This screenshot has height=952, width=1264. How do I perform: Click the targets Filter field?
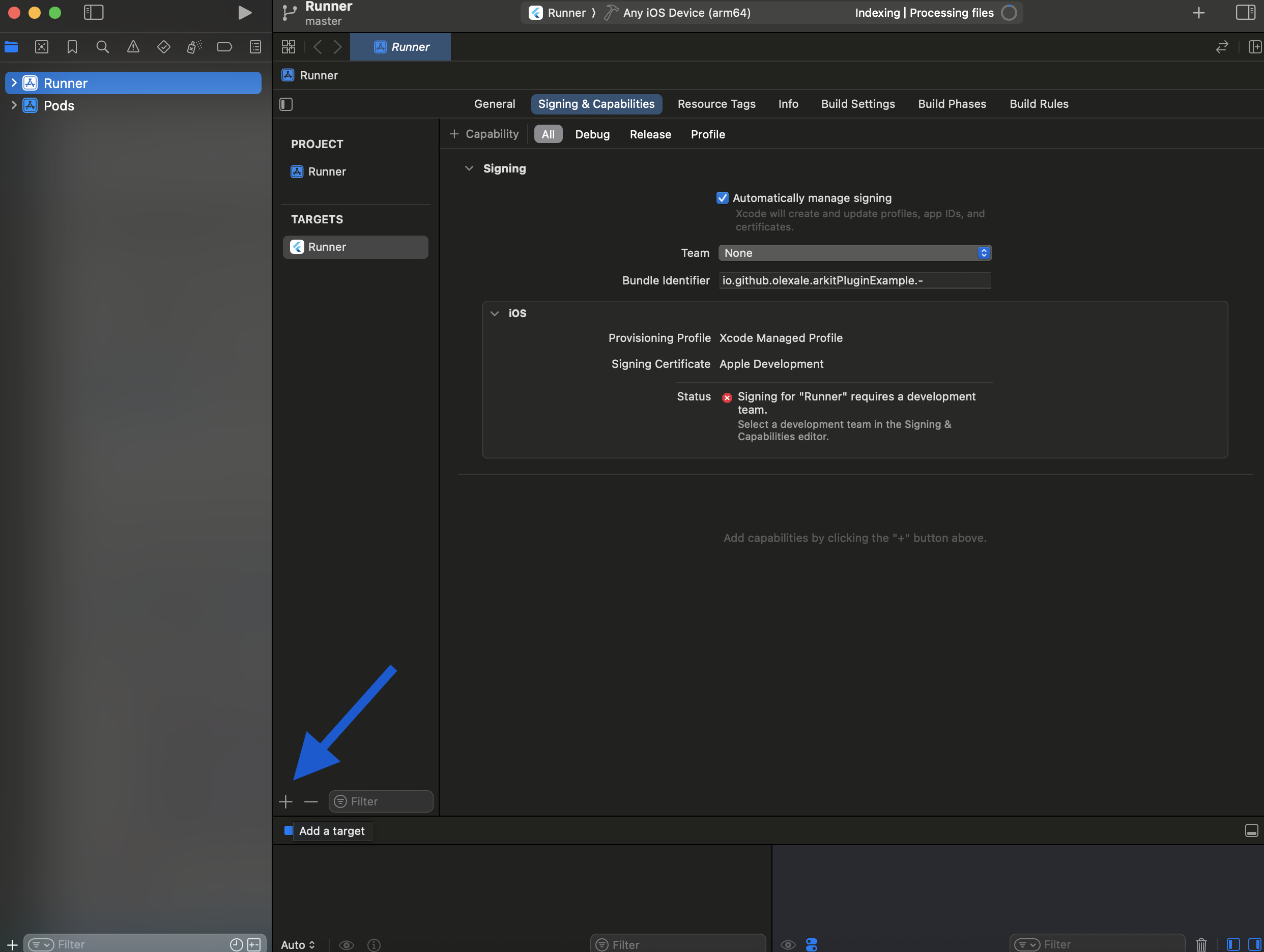tap(381, 801)
